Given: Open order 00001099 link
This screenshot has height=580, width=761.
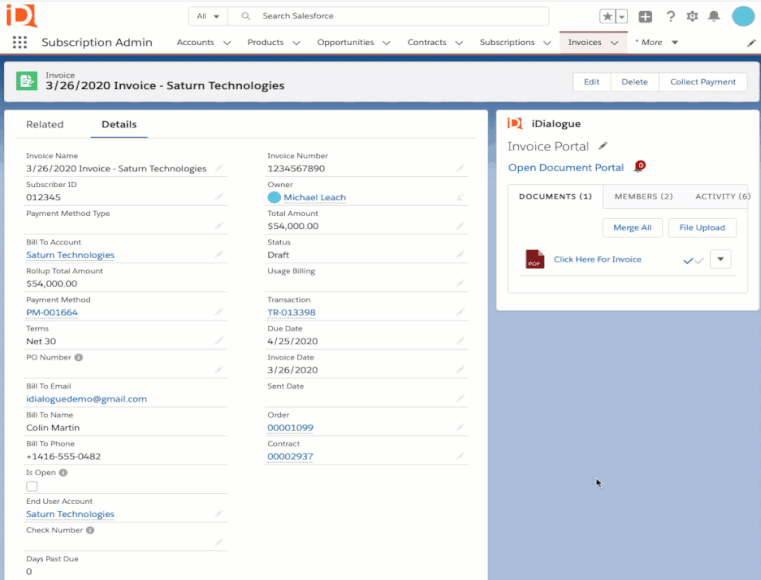Looking at the screenshot, I should click(290, 427).
